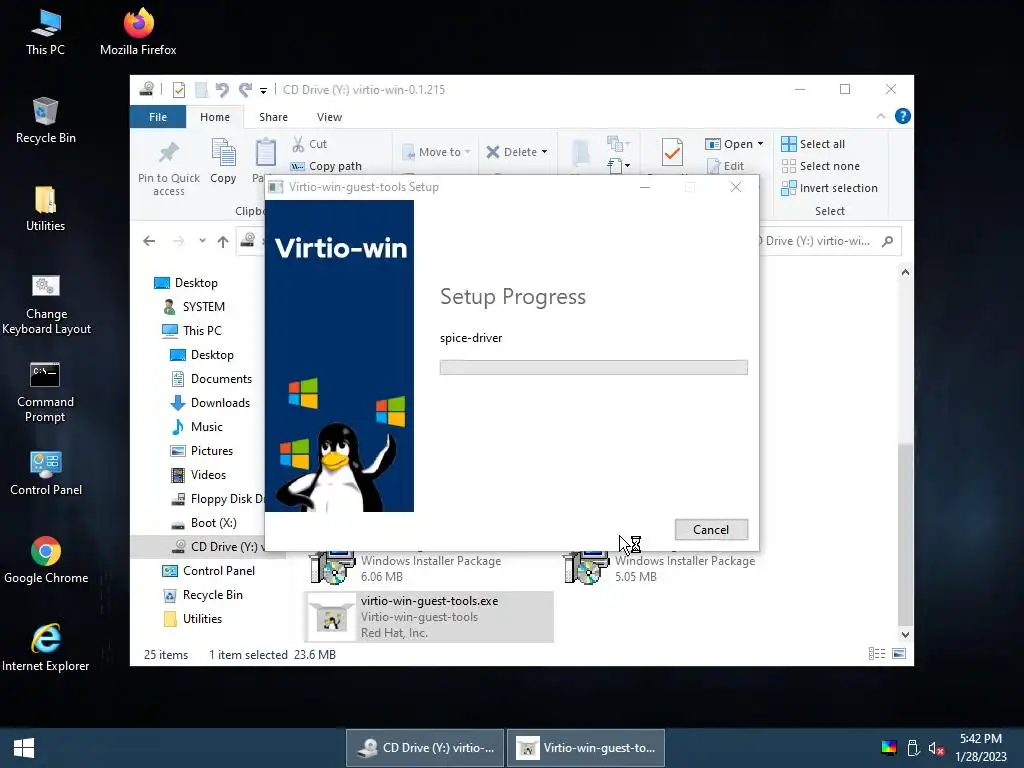Screen dimensions: 1024x768
Task: Open Change Keyboard Layout desktop shortcut
Action: [x=46, y=304]
